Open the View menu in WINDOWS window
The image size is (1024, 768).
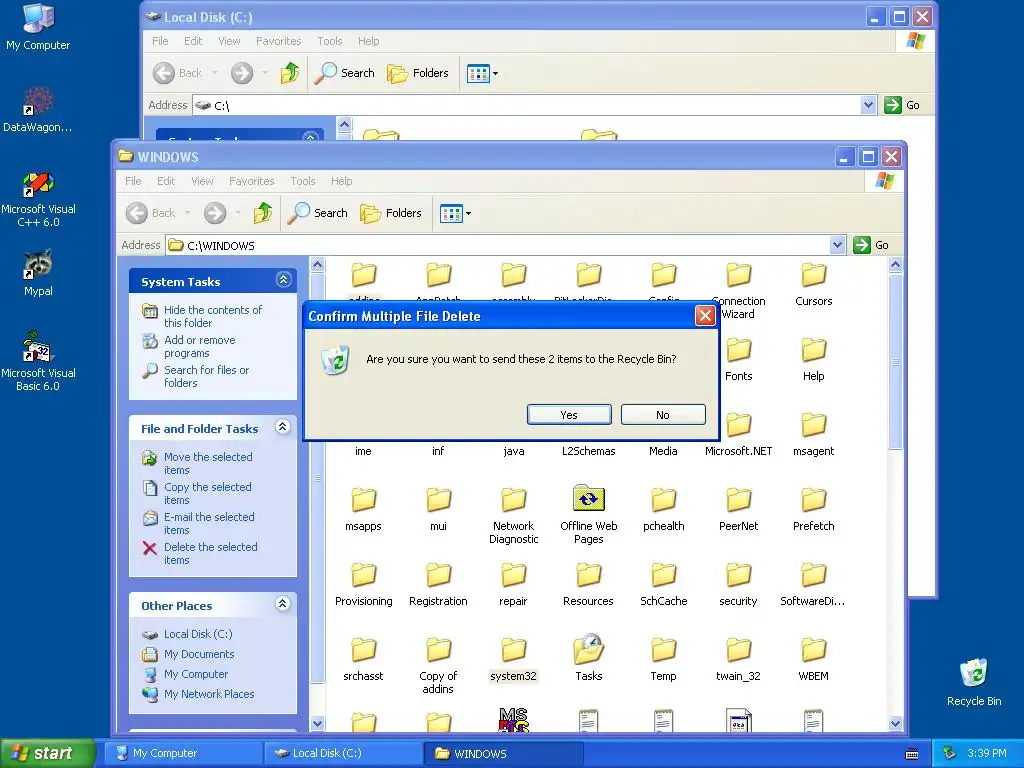coord(202,181)
